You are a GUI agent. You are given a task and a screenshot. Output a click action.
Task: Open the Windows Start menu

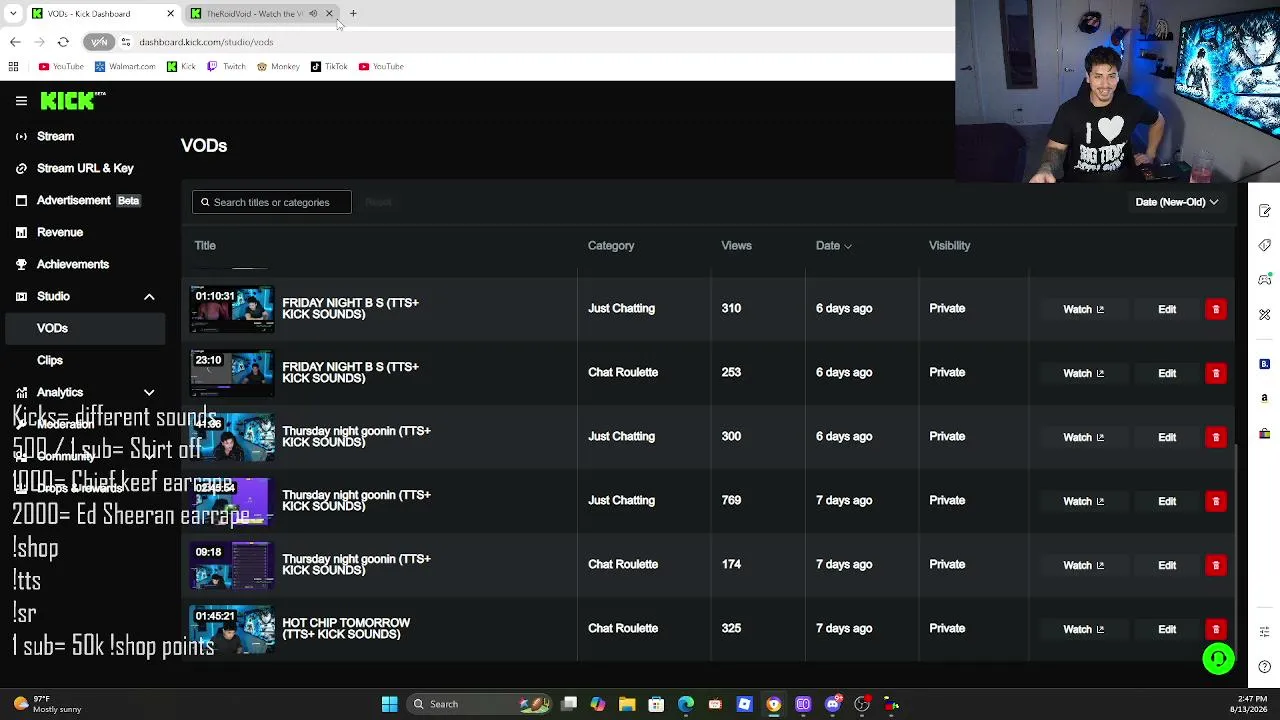click(x=389, y=704)
